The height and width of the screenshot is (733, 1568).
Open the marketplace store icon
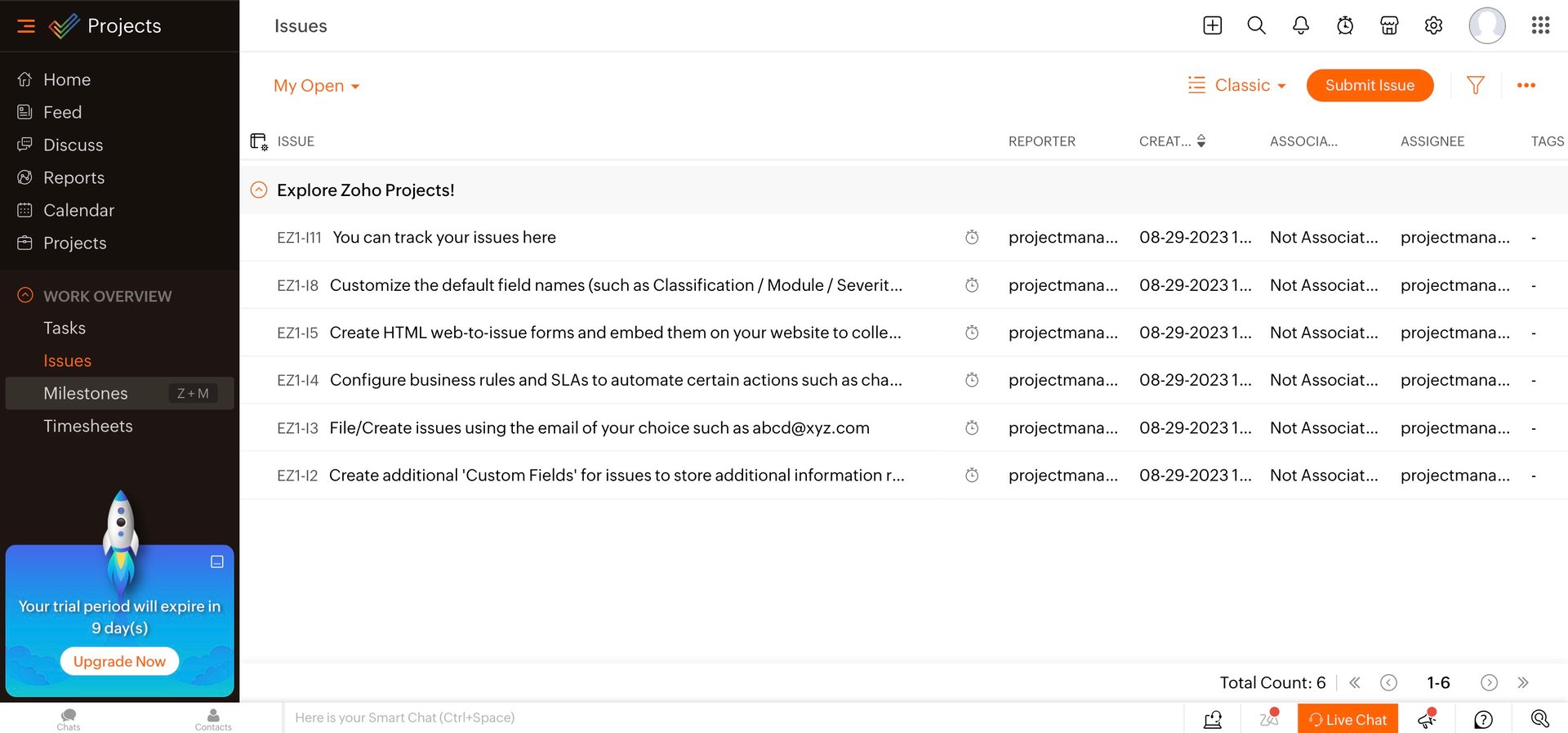[x=1389, y=26]
